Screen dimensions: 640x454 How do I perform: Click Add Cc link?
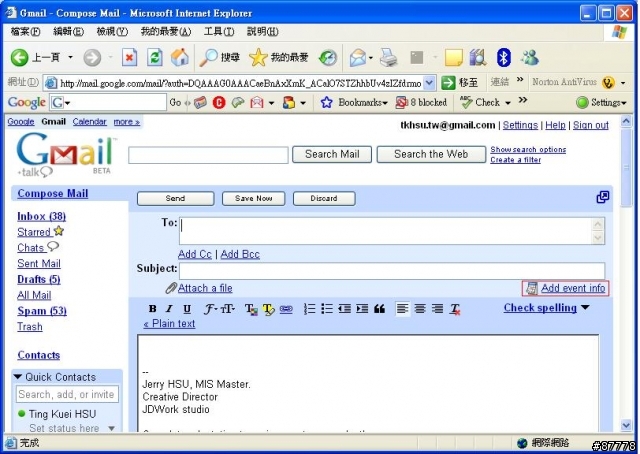tap(195, 254)
